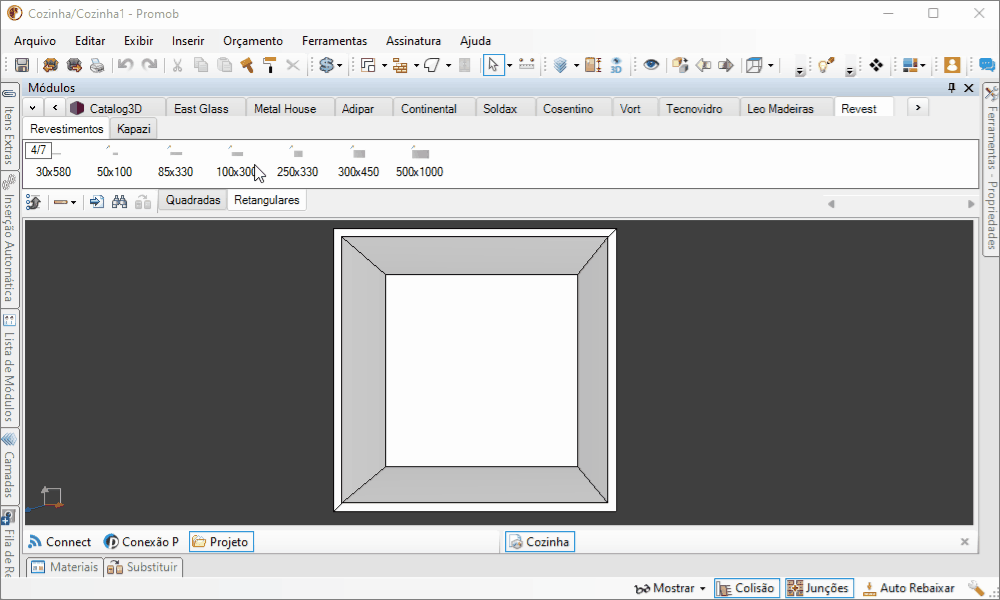Expand the brick wall icon dropdown arrow
The height and width of the screenshot is (600, 1000).
tap(416, 66)
